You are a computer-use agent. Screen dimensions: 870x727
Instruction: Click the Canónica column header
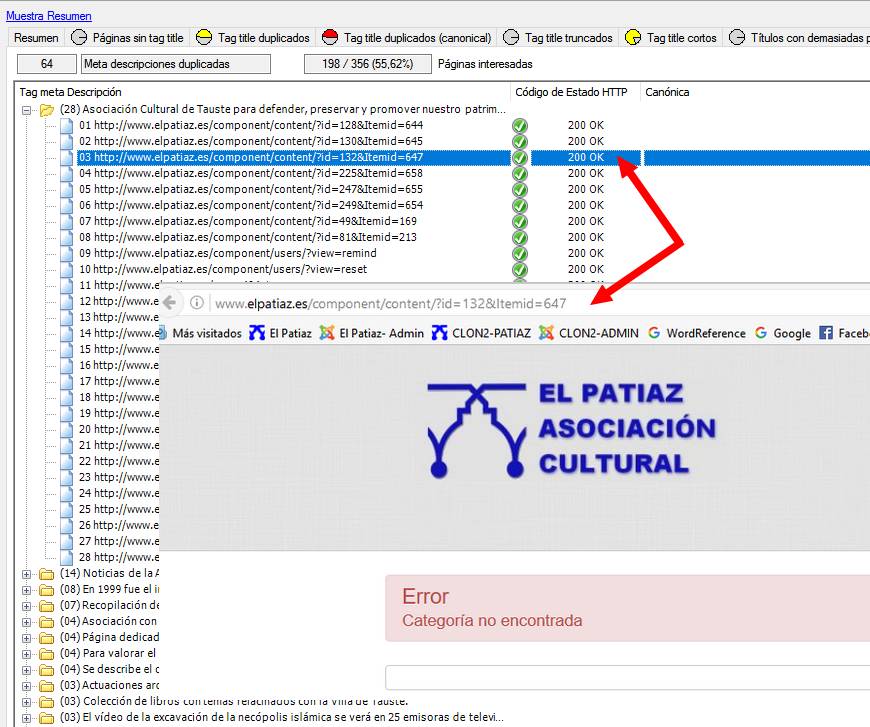667,92
